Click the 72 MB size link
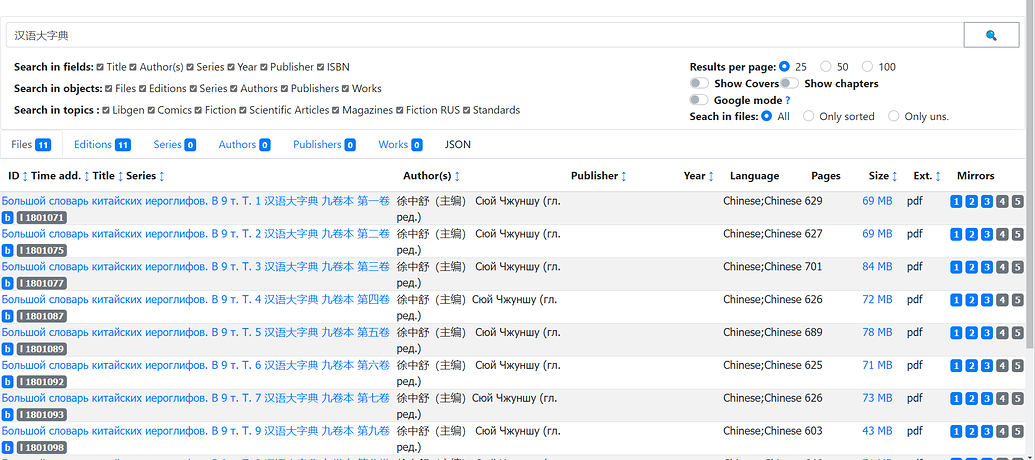Image resolution: width=1035 pixels, height=460 pixels. (x=877, y=300)
